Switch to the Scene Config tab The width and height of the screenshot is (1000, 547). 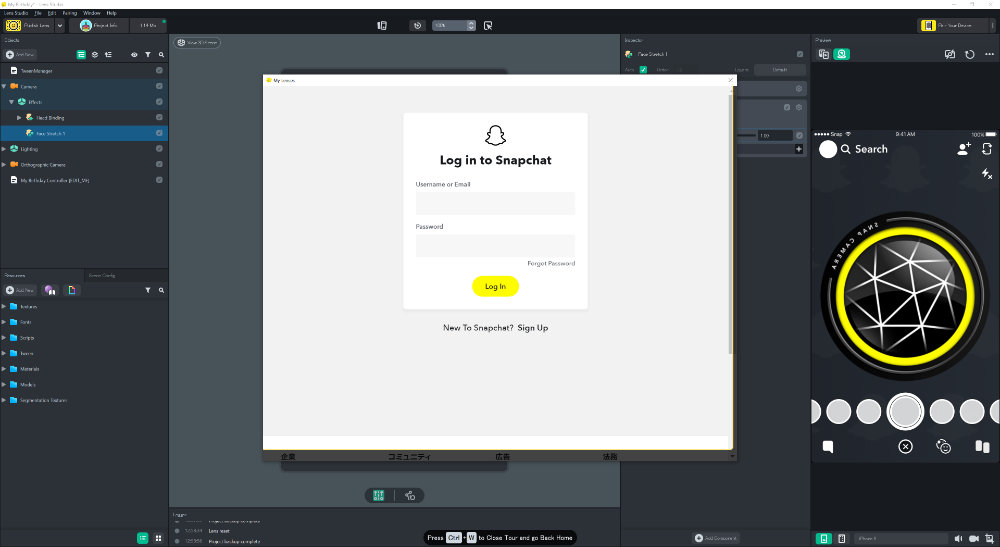(102, 275)
